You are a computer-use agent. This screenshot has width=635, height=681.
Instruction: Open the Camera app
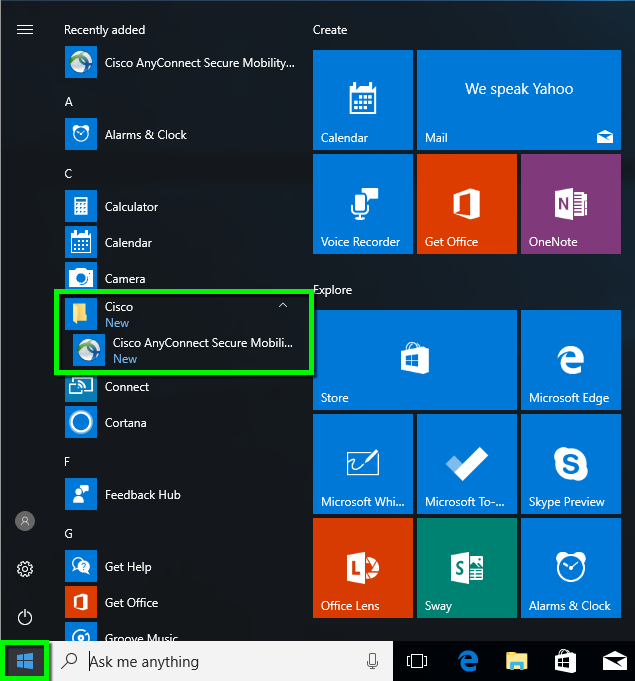180,277
